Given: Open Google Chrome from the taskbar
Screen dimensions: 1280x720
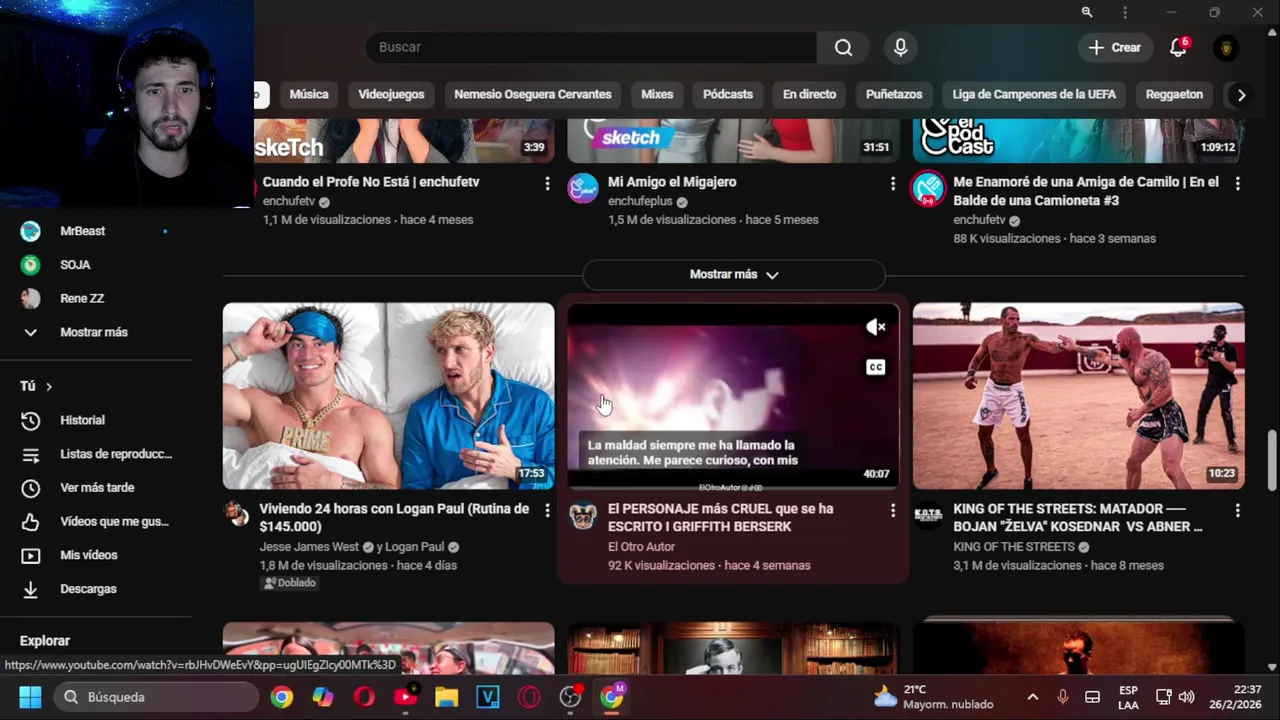Looking at the screenshot, I should pos(282,697).
